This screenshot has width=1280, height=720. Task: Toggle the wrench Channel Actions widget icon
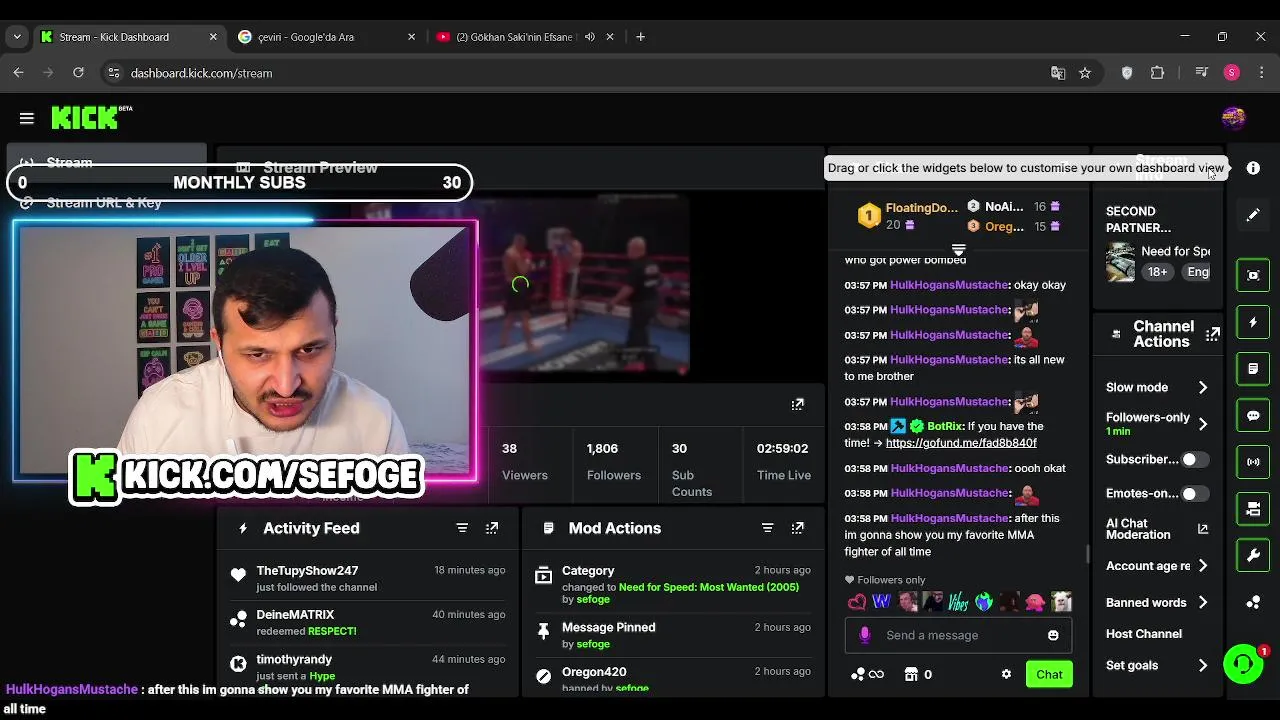1253,555
